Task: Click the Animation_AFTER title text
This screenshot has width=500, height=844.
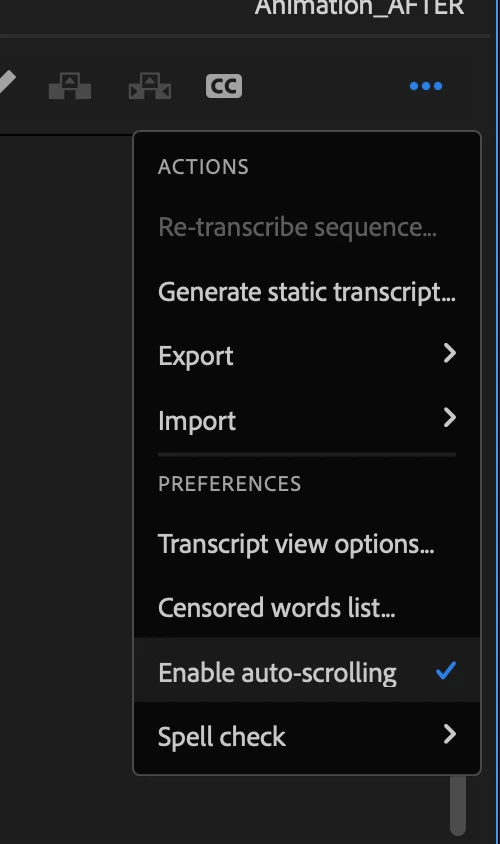Action: pyautogui.click(x=360, y=8)
